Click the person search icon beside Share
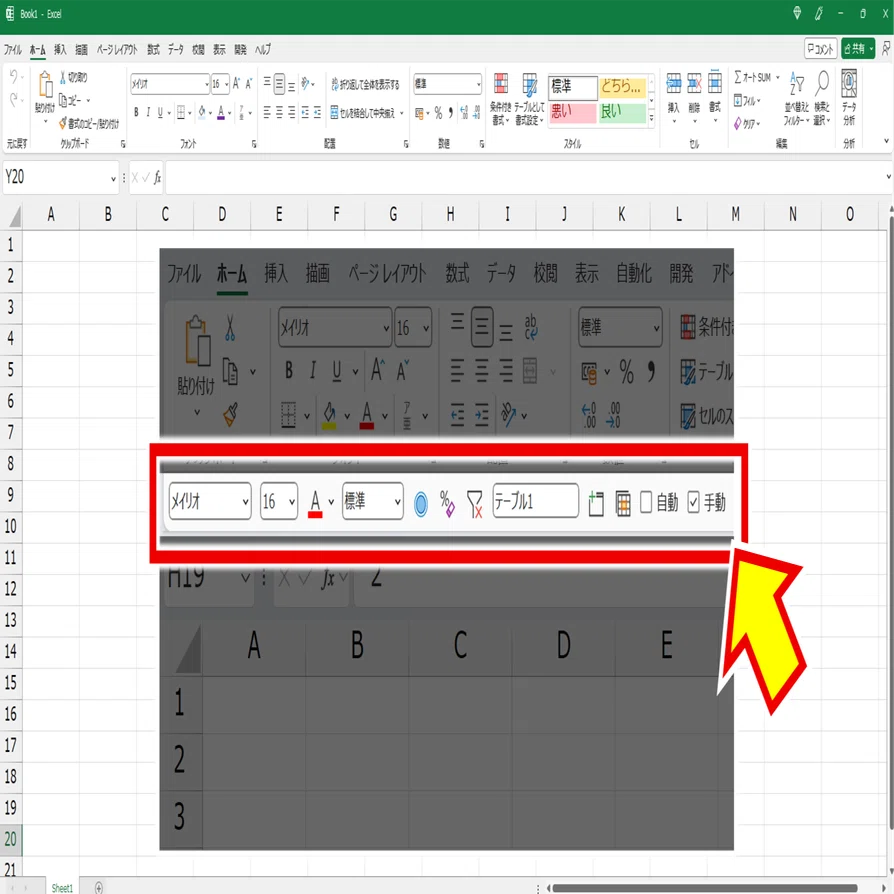This screenshot has height=894, width=894. [x=885, y=49]
